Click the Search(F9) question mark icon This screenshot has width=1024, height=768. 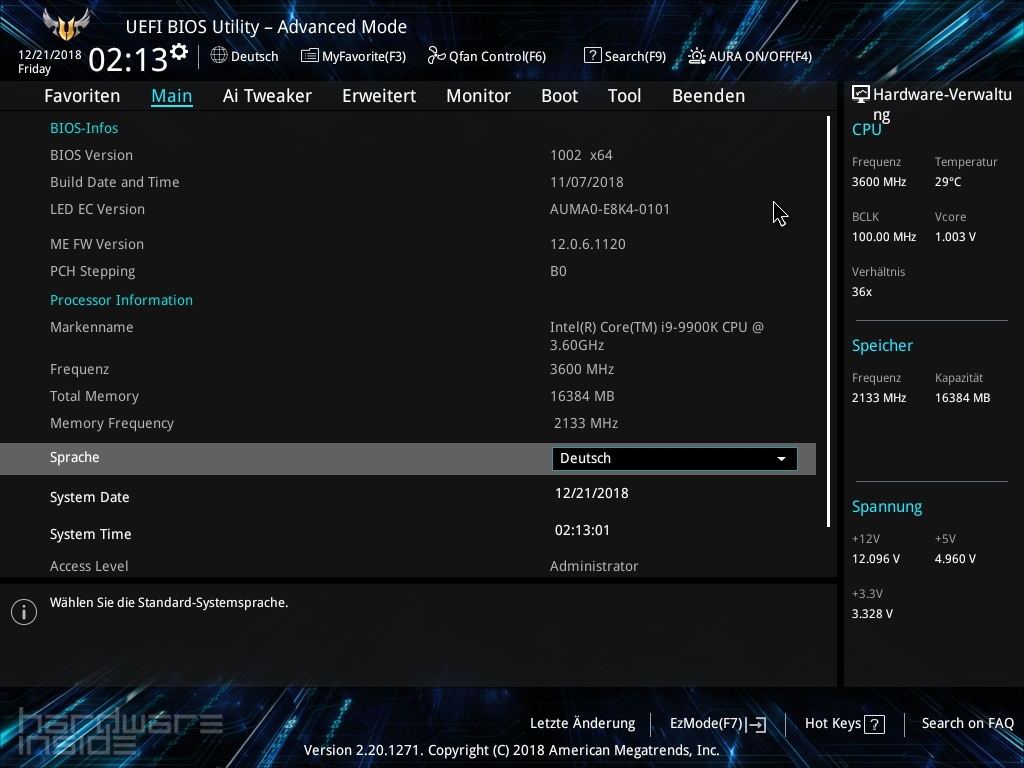(592, 56)
